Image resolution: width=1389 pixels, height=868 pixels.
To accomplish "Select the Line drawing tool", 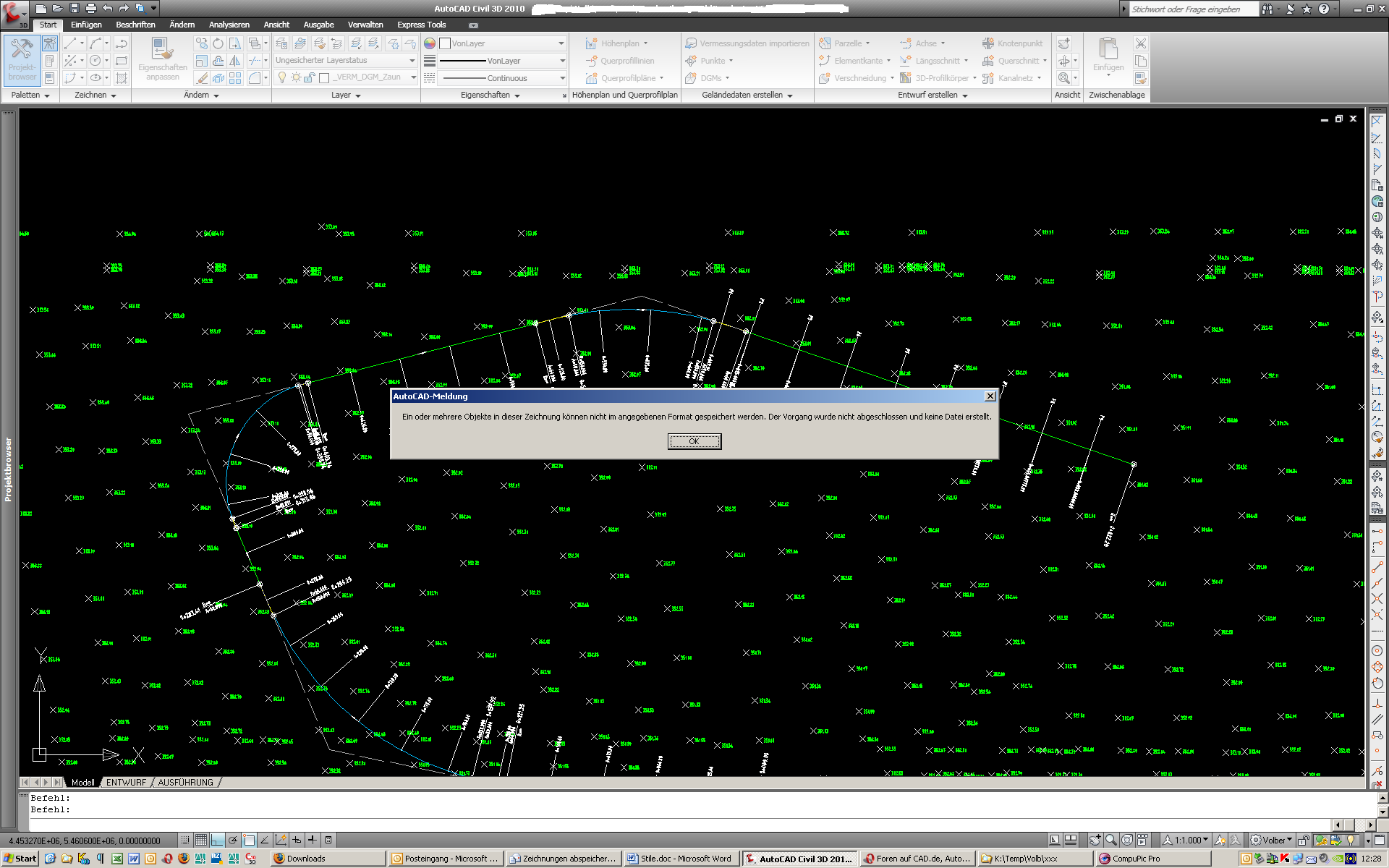I will tap(70, 43).
